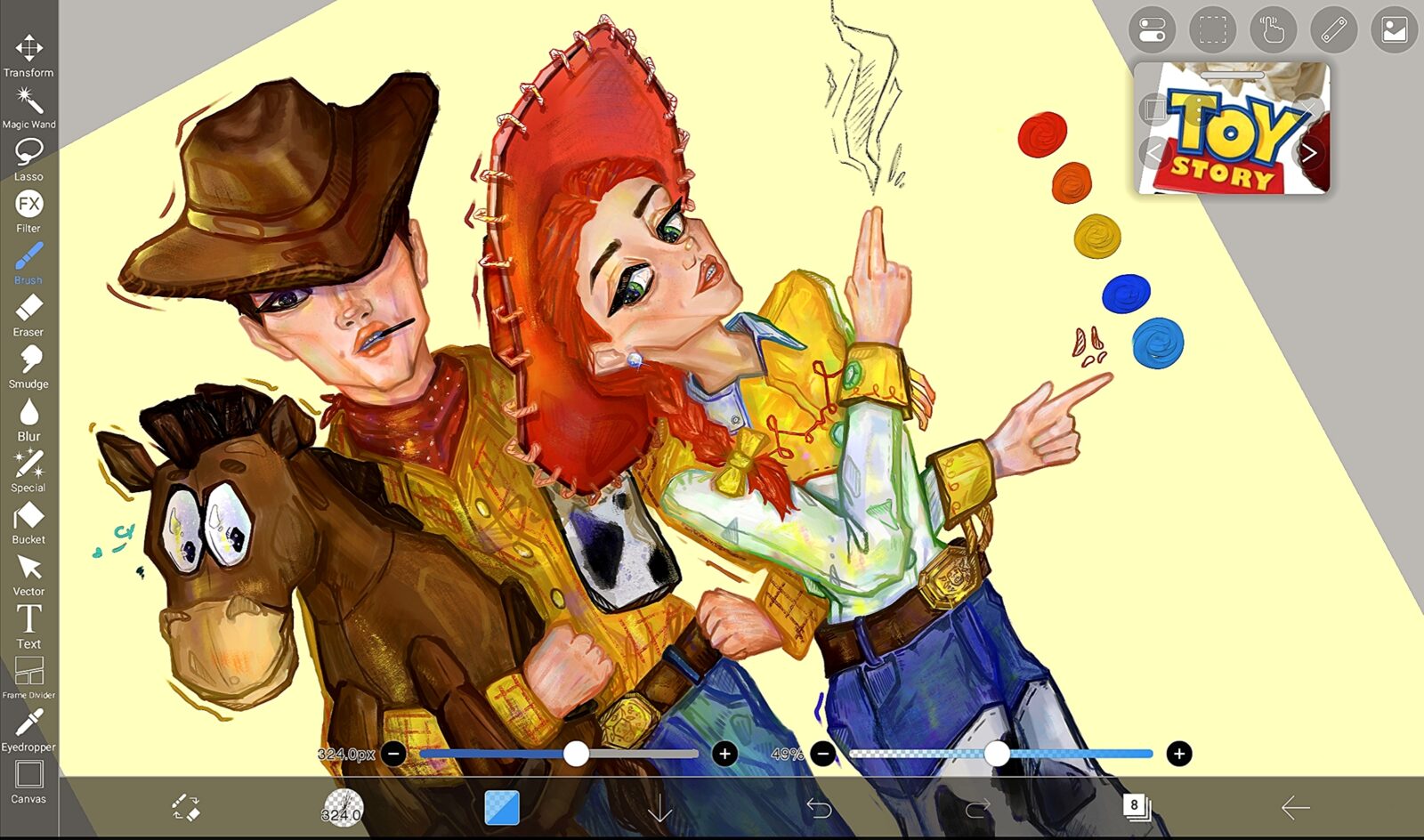Toggle the brush/eraser switch icon in bottom bar
The height and width of the screenshot is (840, 1424).
click(186, 807)
